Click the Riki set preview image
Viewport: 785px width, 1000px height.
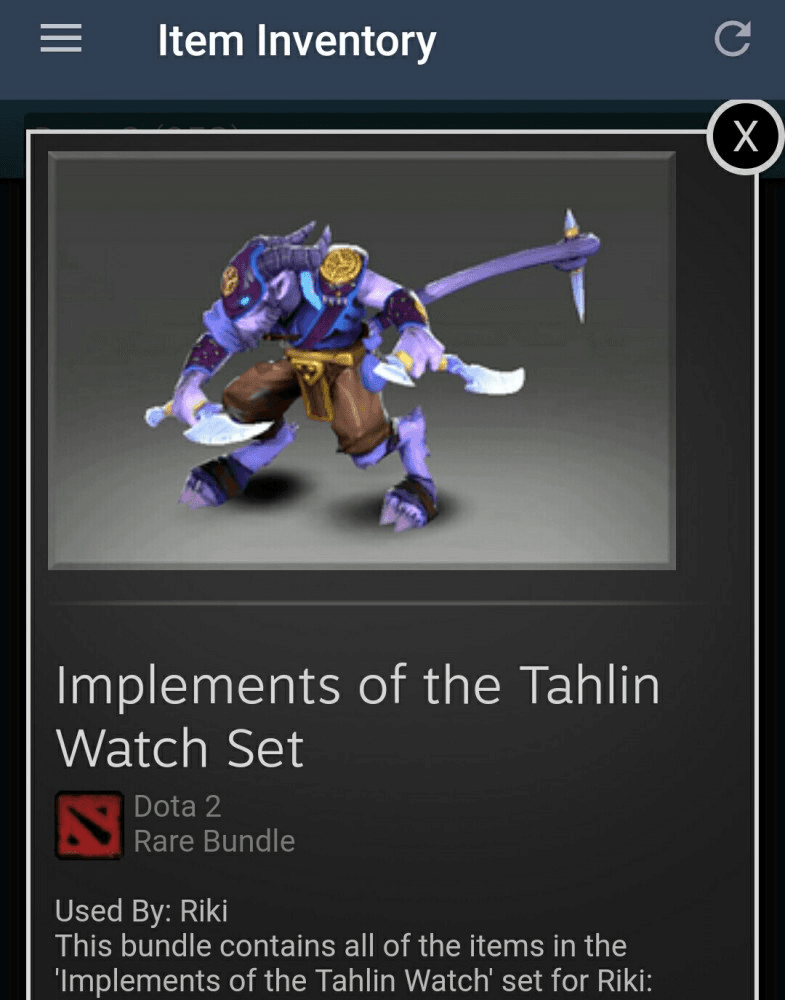click(362, 360)
